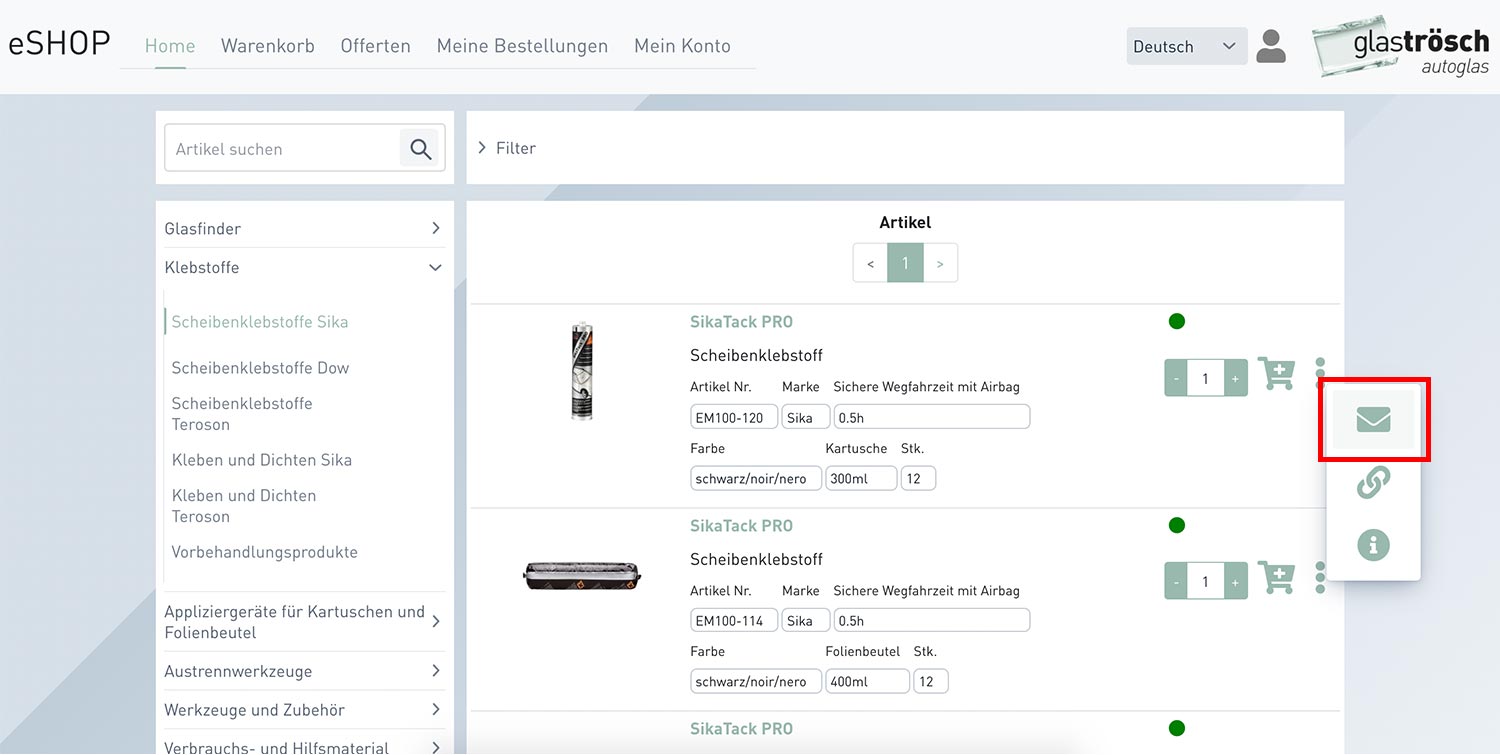
Task: Click article number EM100-114
Action: tap(734, 621)
